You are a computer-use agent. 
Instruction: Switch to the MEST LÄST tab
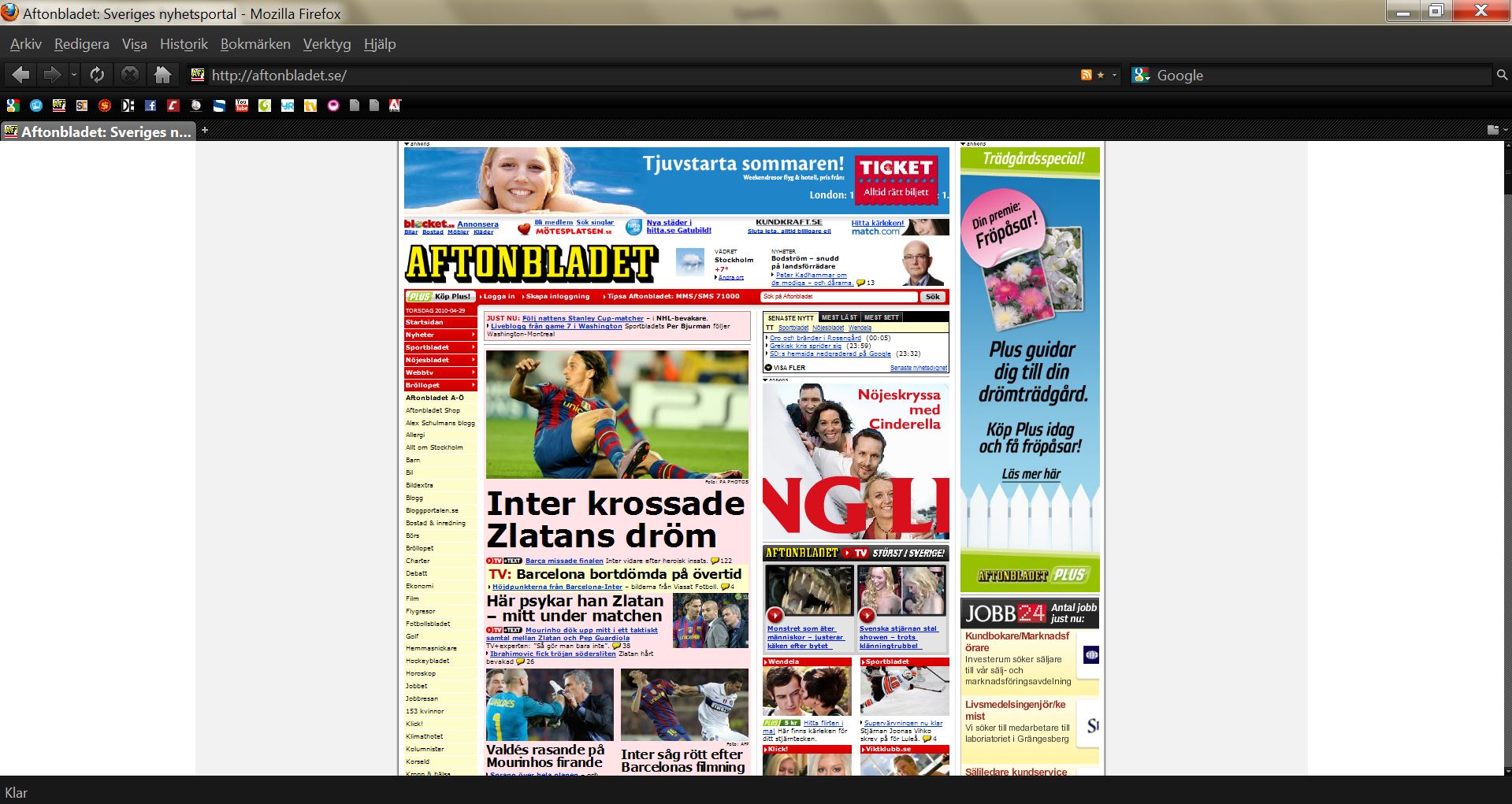(839, 317)
